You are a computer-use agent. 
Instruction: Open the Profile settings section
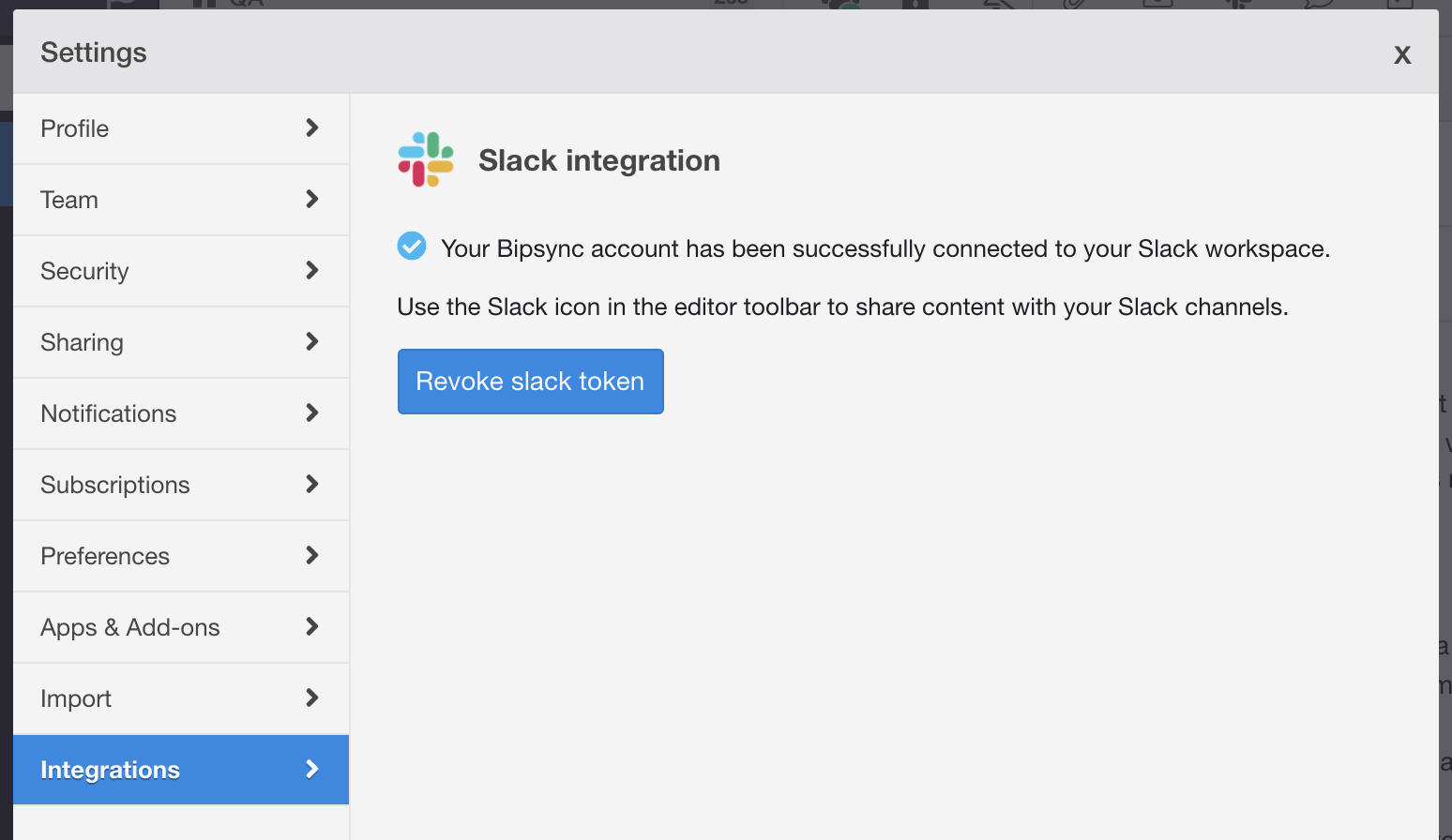click(181, 128)
